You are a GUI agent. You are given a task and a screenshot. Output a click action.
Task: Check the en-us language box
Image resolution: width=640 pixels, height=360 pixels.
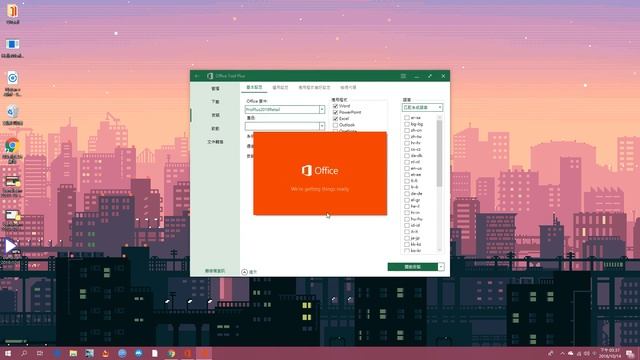[x=407, y=168]
